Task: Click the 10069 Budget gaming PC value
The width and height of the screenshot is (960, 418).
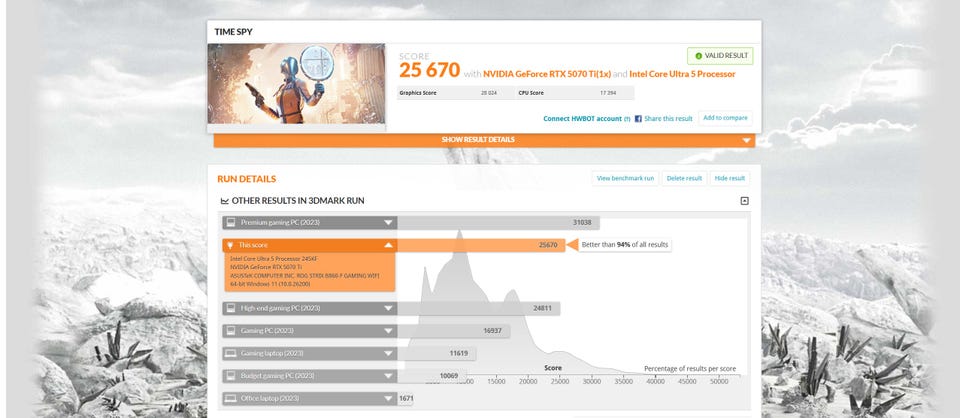Action: pos(449,376)
